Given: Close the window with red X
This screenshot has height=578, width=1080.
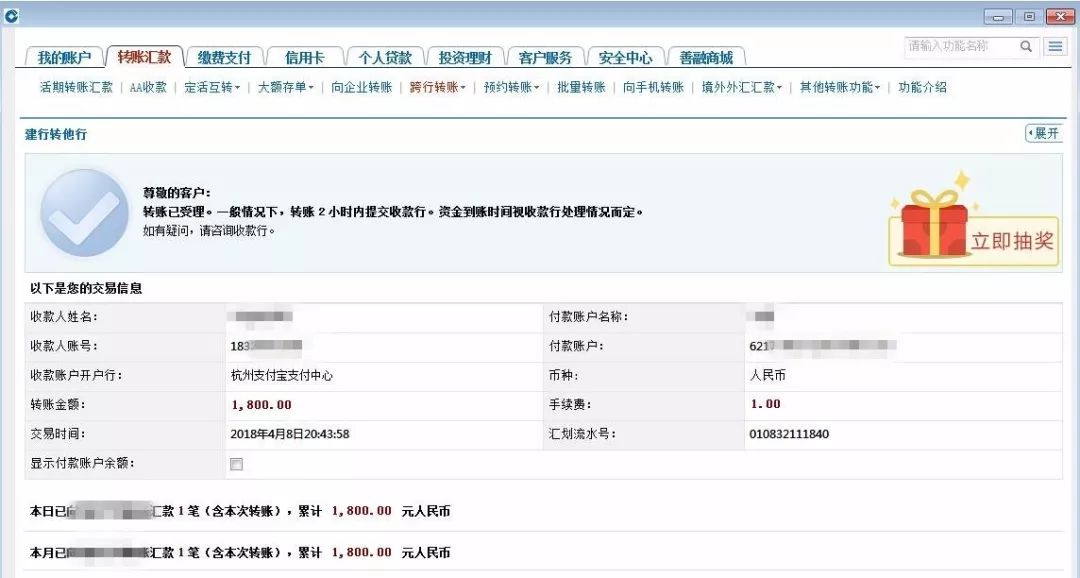Looking at the screenshot, I should tap(1060, 17).
